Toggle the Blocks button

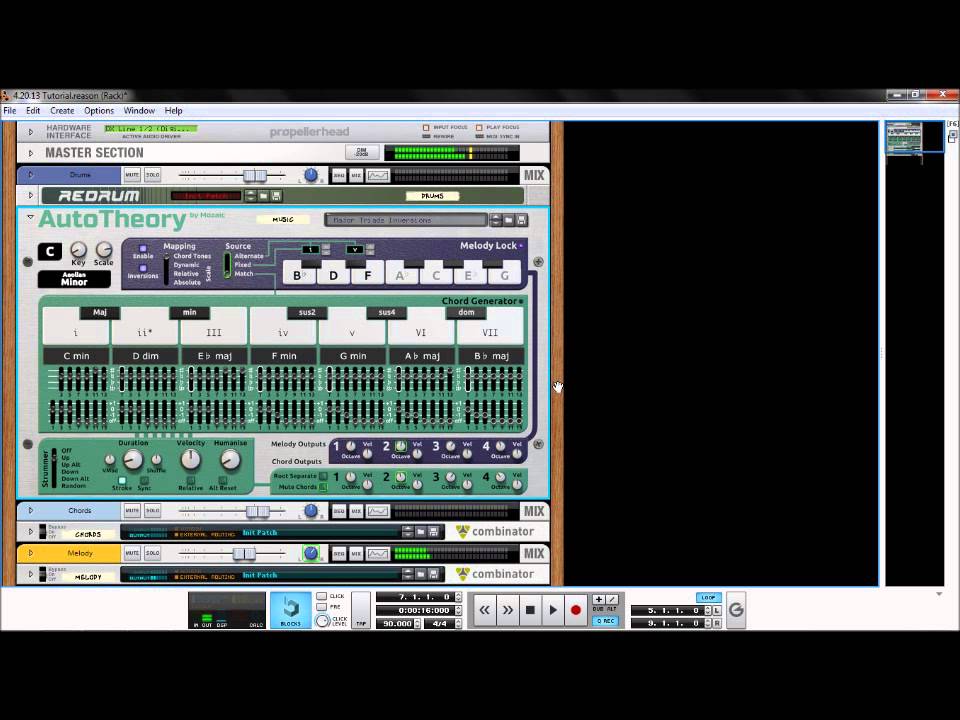point(290,610)
